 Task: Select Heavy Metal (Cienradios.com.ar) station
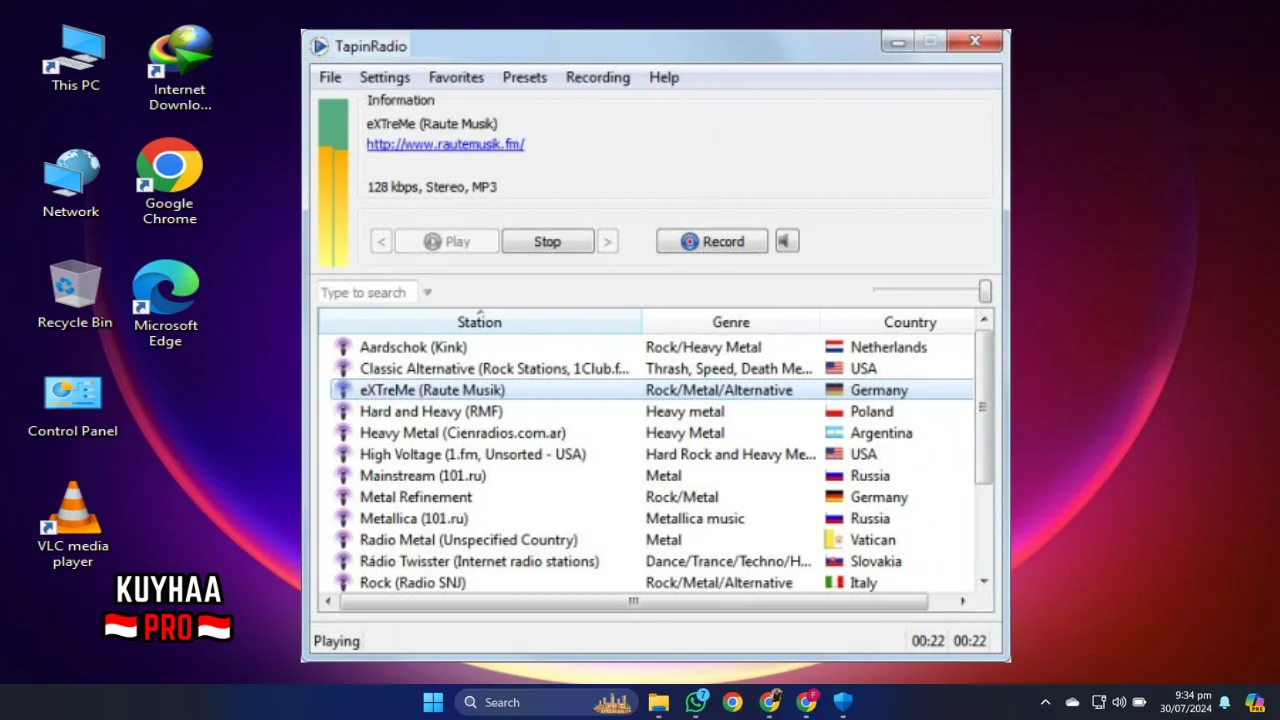pyautogui.click(x=463, y=433)
